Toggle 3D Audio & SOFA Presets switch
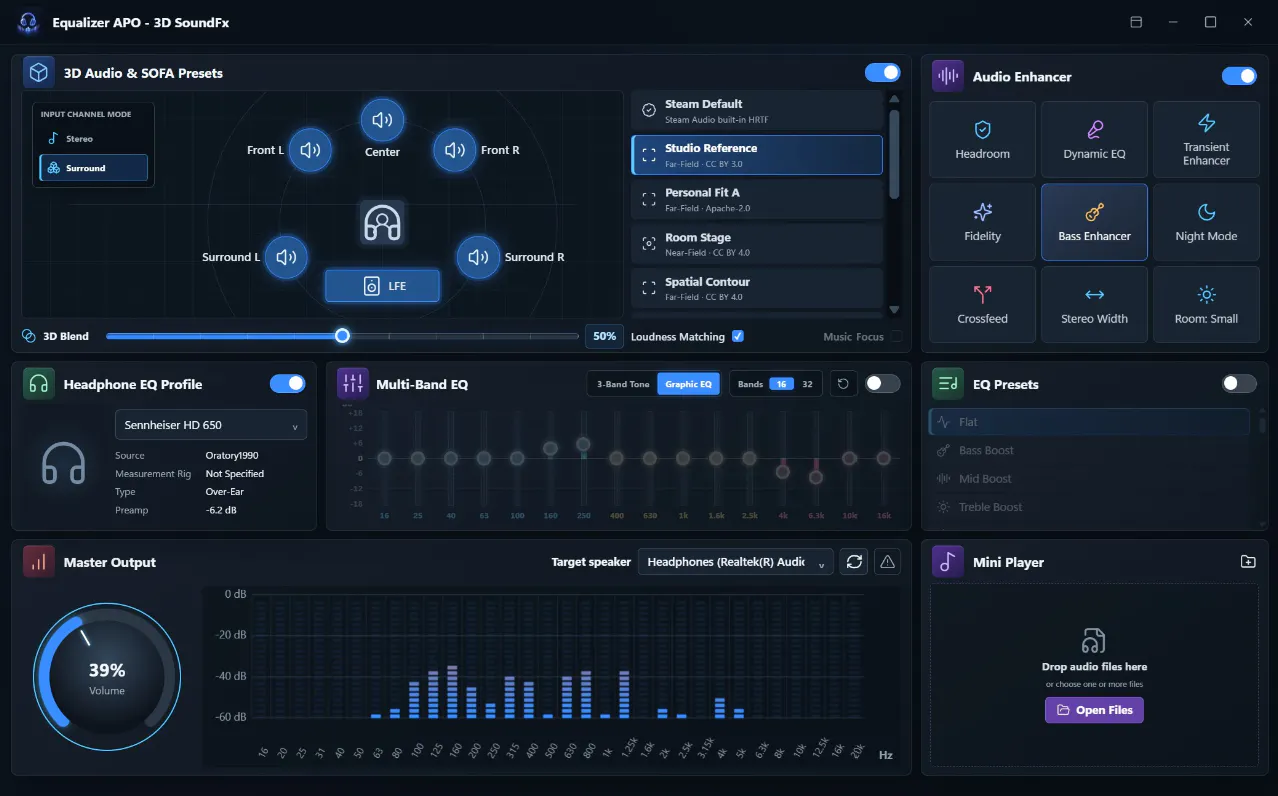The width and height of the screenshot is (1278, 796). [x=882, y=72]
